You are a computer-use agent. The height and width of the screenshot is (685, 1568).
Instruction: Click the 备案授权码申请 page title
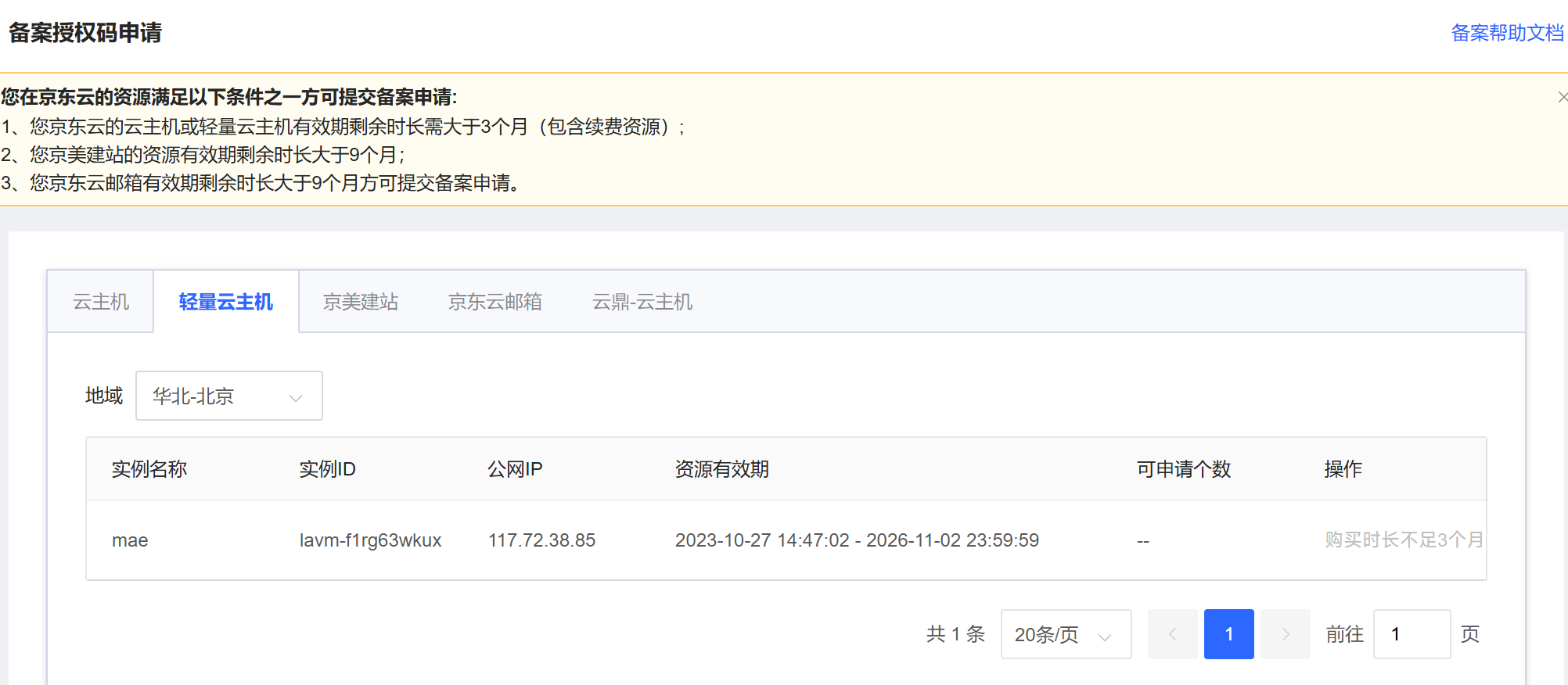[x=85, y=33]
